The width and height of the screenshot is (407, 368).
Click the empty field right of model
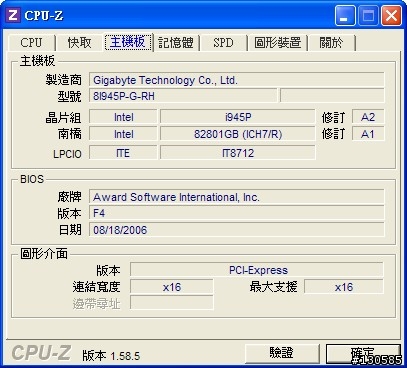pos(332,96)
